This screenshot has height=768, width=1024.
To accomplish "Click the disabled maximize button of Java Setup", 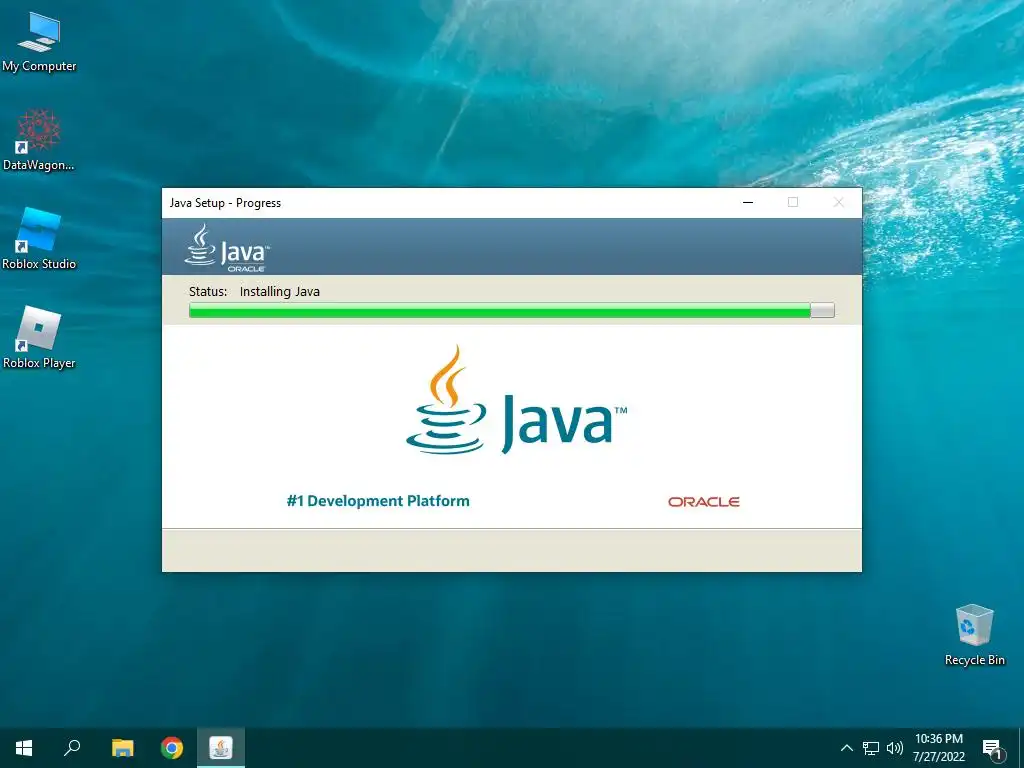I will [x=793, y=202].
